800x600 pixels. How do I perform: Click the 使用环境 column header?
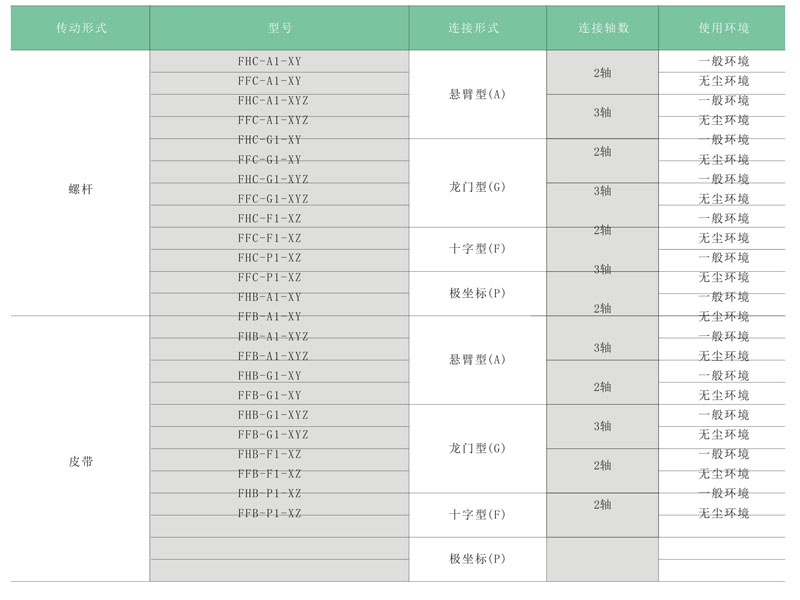[x=723, y=28]
